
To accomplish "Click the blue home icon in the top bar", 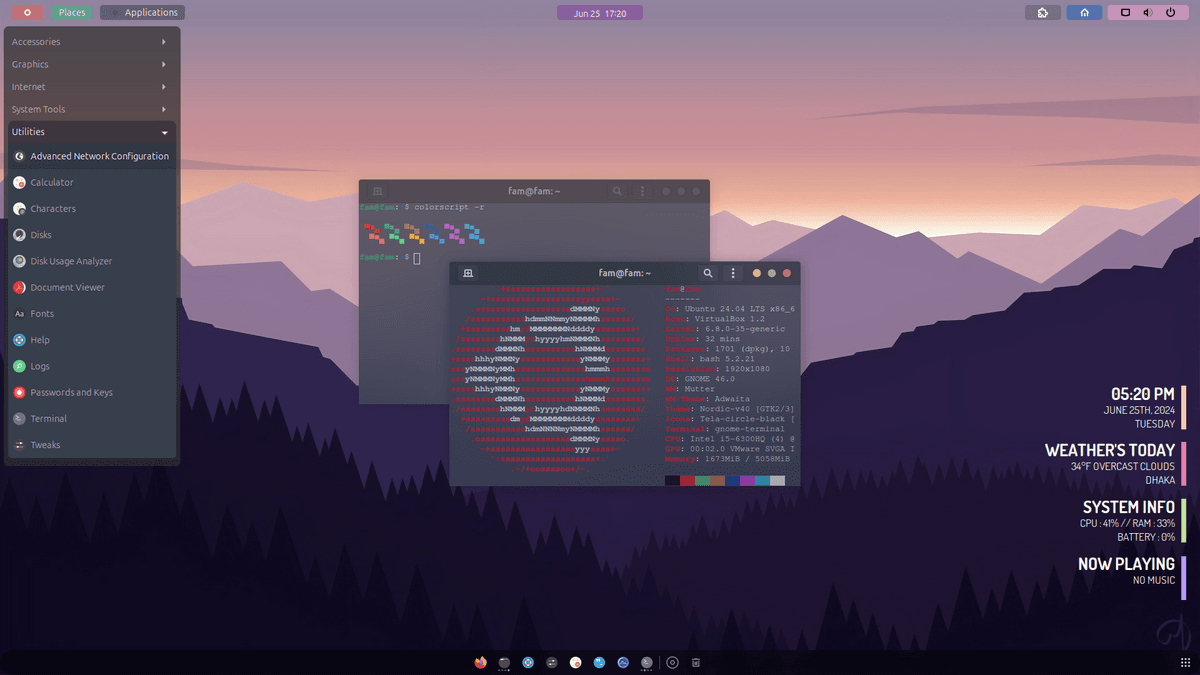I will (1084, 13).
